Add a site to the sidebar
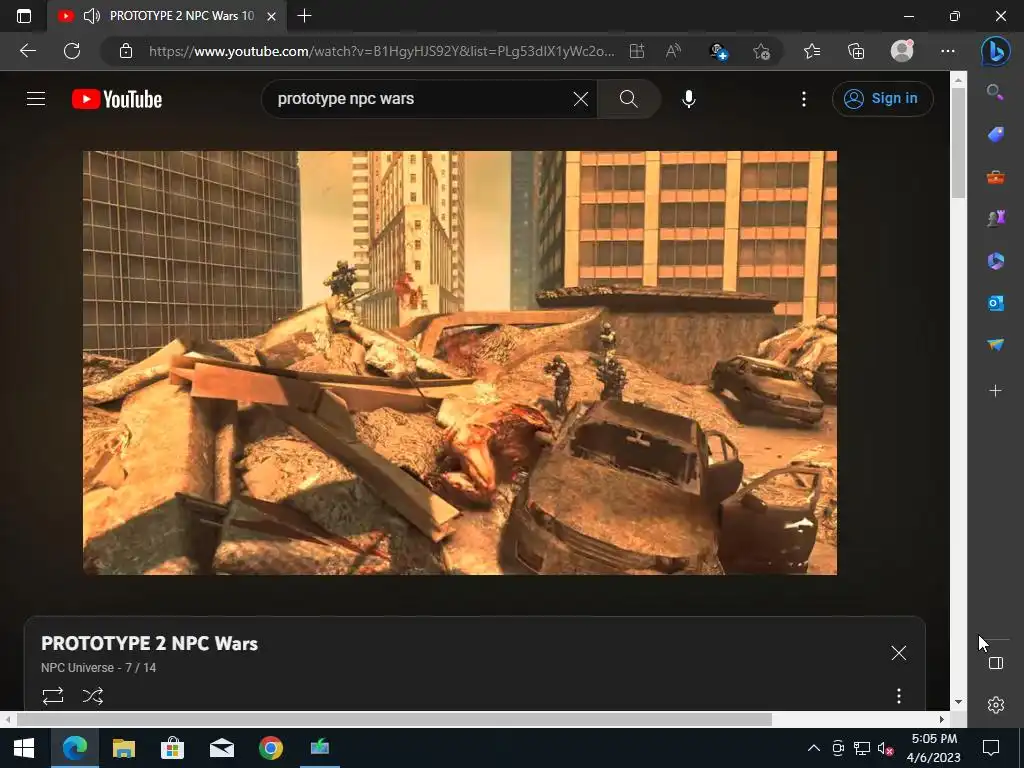 pos(995,391)
